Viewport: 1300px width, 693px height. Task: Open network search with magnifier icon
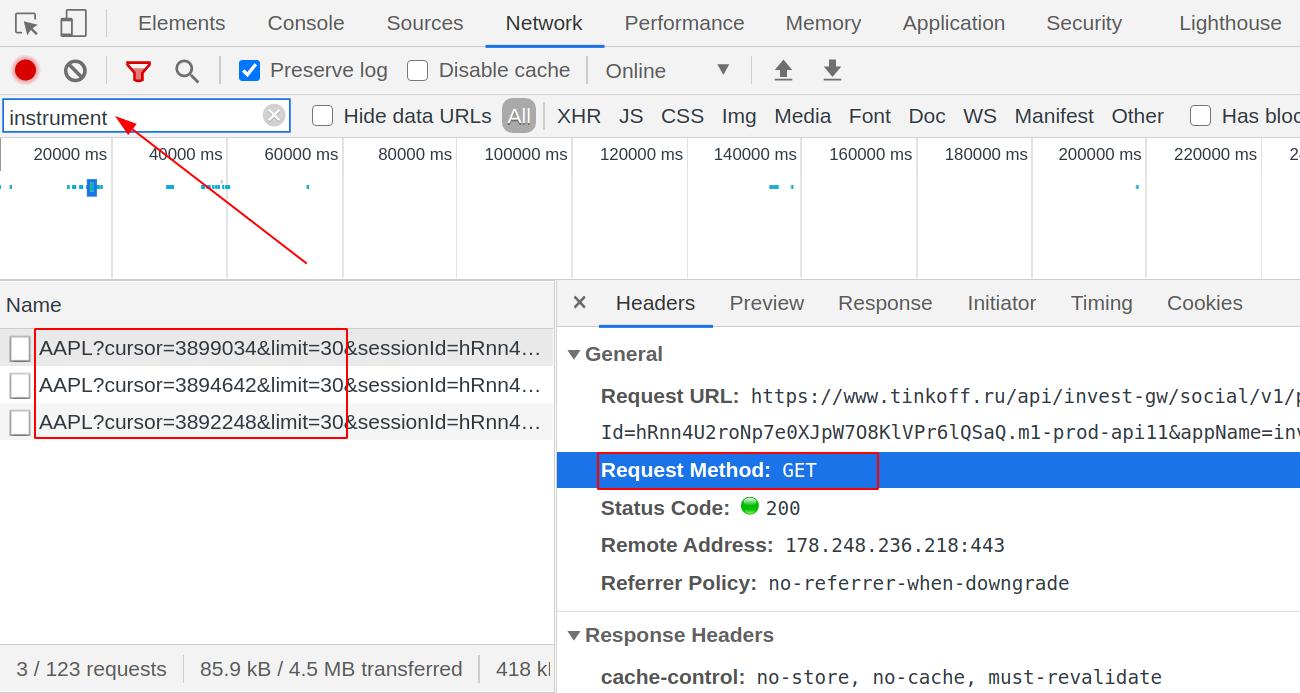[186, 70]
